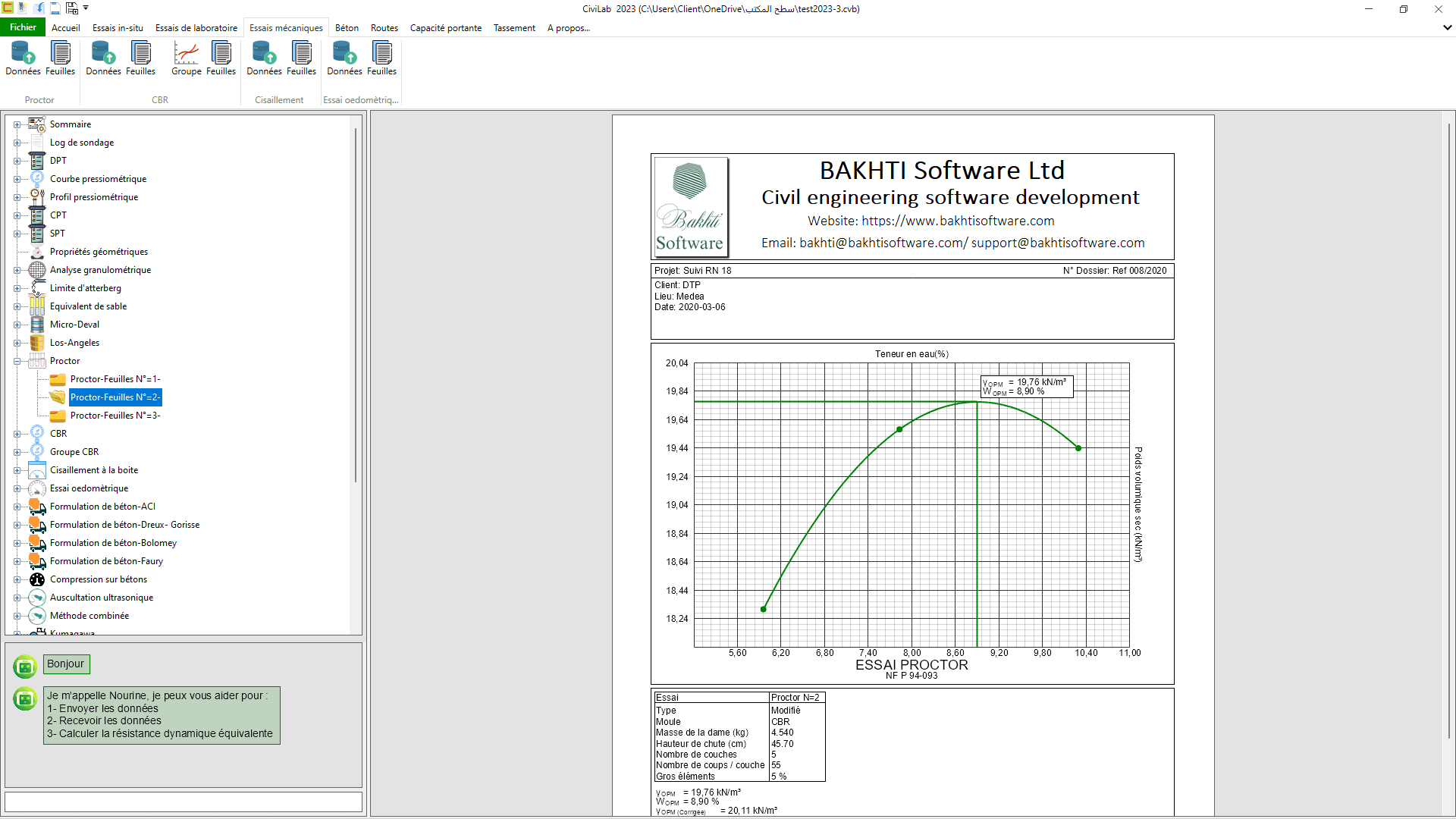
Task: Click the save icon in quick access toolbar
Action: 55,8
